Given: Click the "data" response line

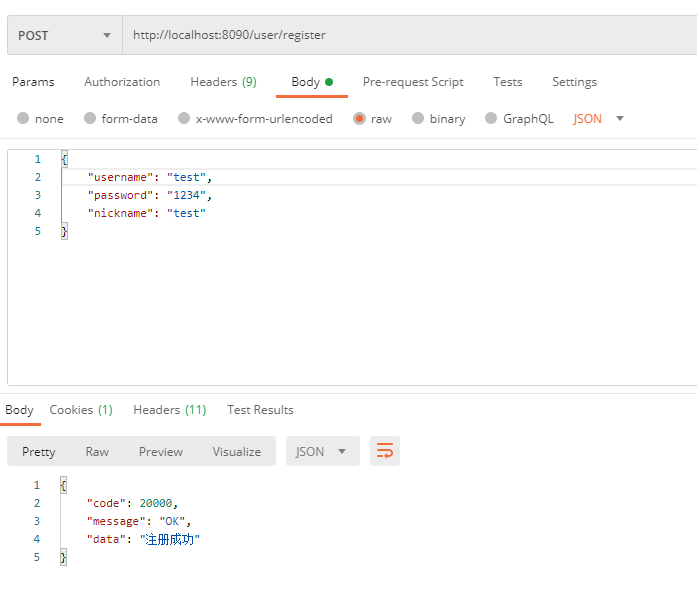Looking at the screenshot, I should [x=143, y=540].
